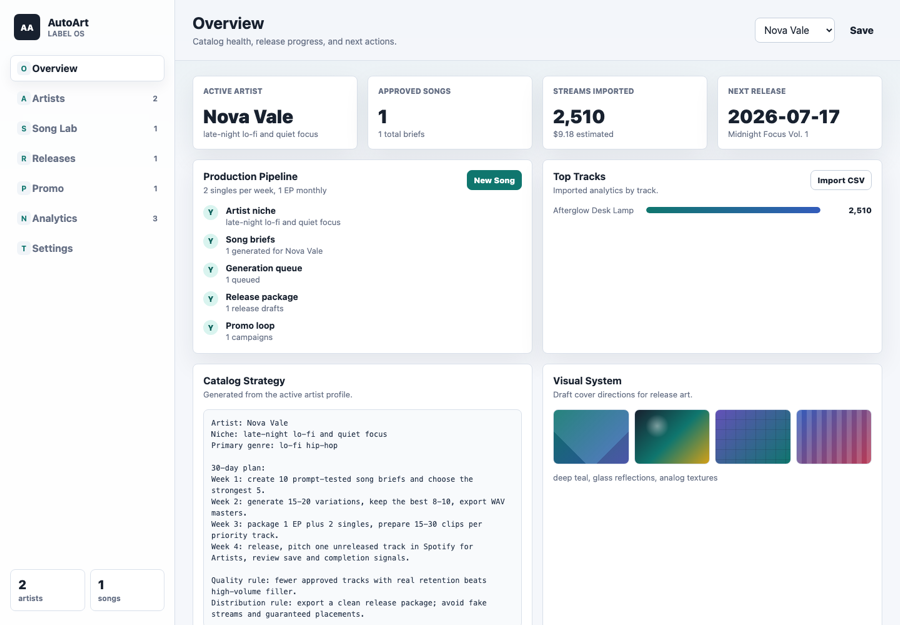Click the Song Lab S icon
Screen dimensions: 900x625
coord(24,129)
